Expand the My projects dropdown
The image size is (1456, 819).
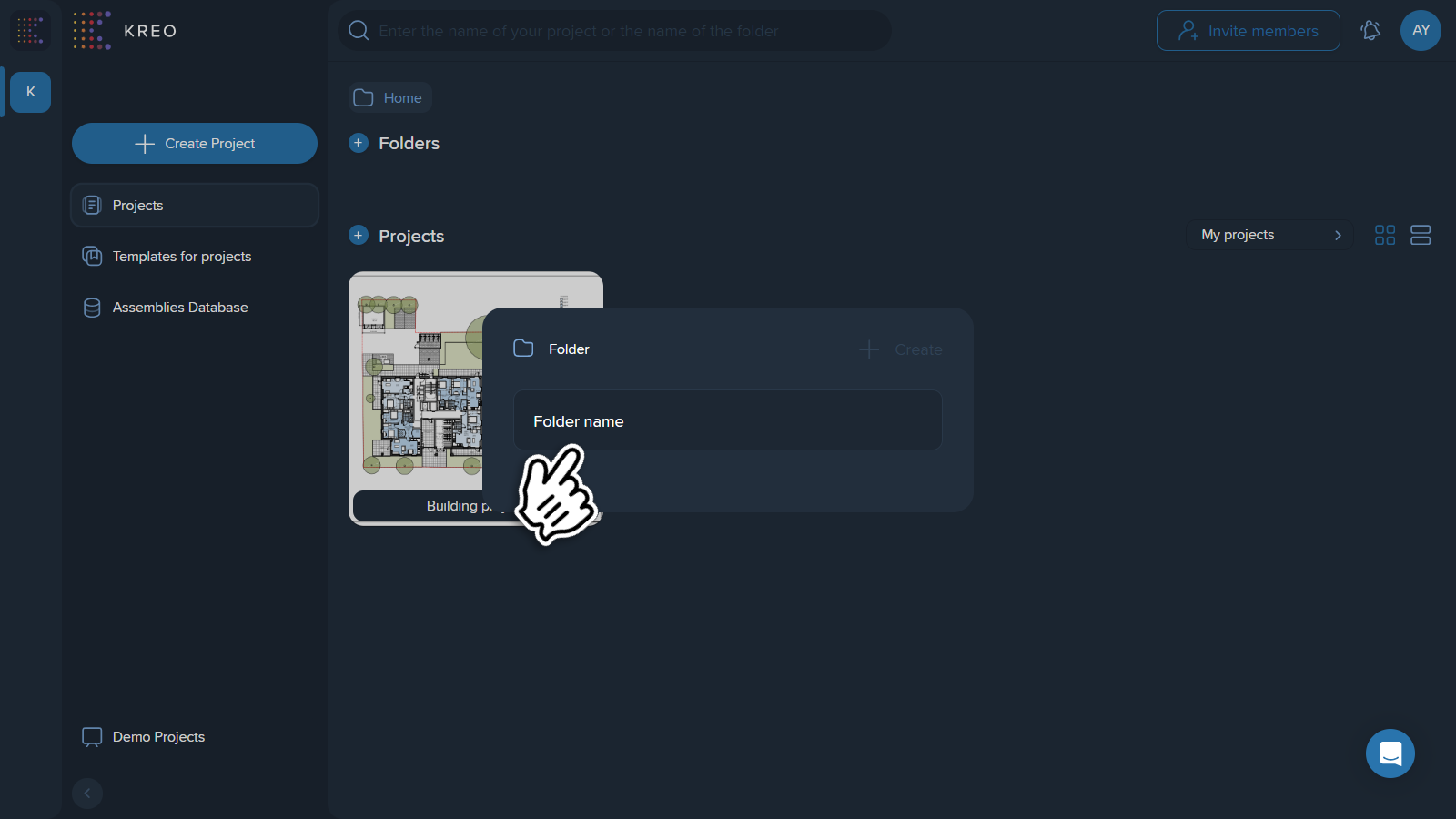1270,235
